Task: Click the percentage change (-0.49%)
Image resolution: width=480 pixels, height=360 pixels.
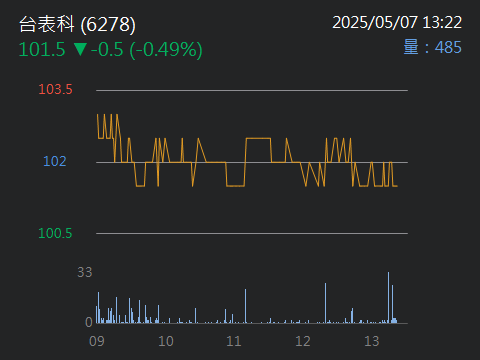Action: (x=166, y=50)
